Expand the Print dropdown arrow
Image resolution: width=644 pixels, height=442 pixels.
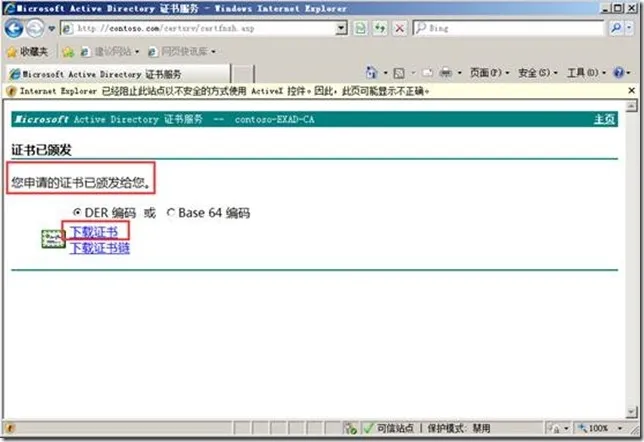pyautogui.click(x=460, y=73)
